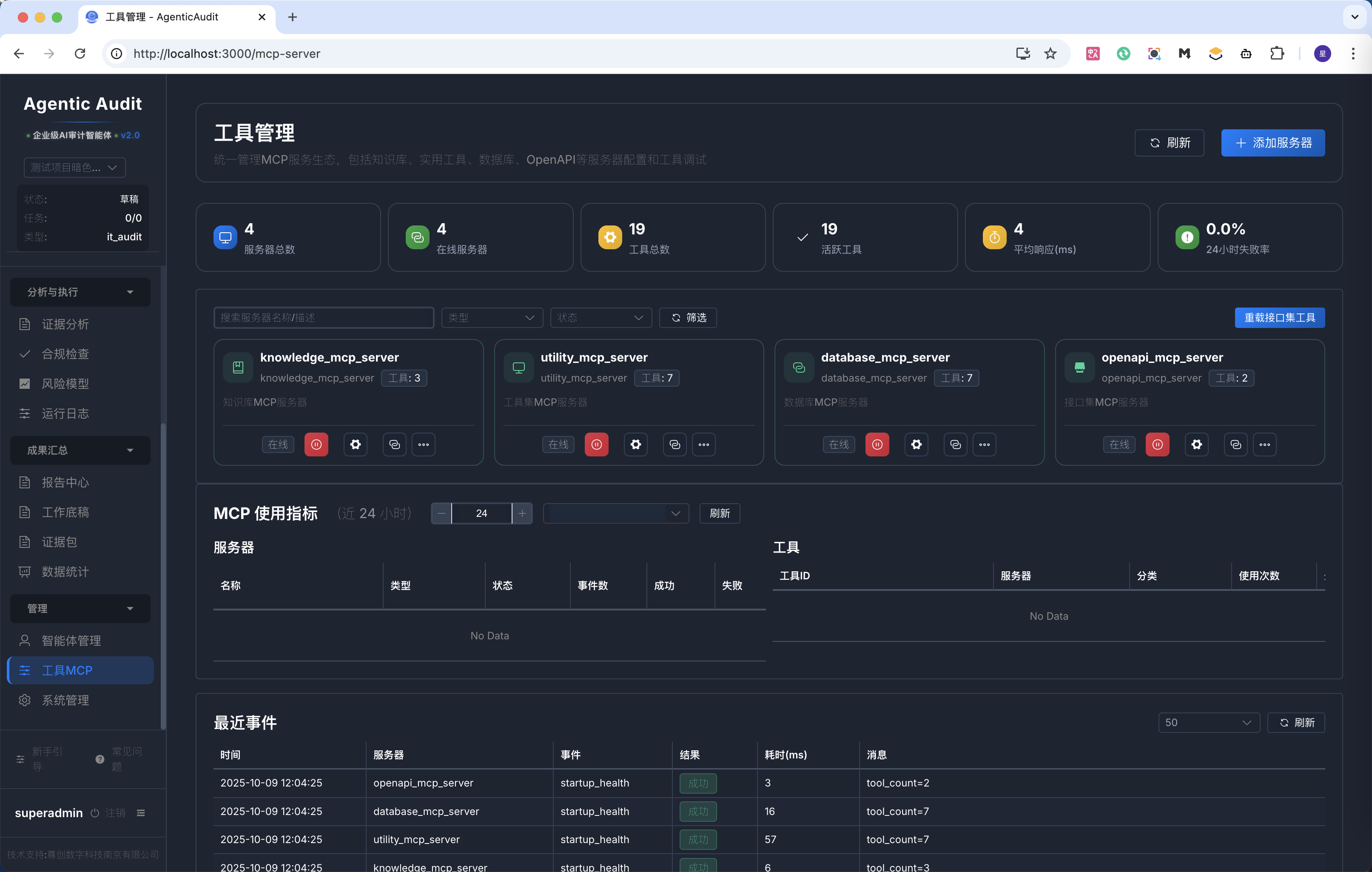Viewport: 1372px width, 872px height.
Task: Pause the utility_mcp_server red stop button
Action: pyautogui.click(x=597, y=445)
